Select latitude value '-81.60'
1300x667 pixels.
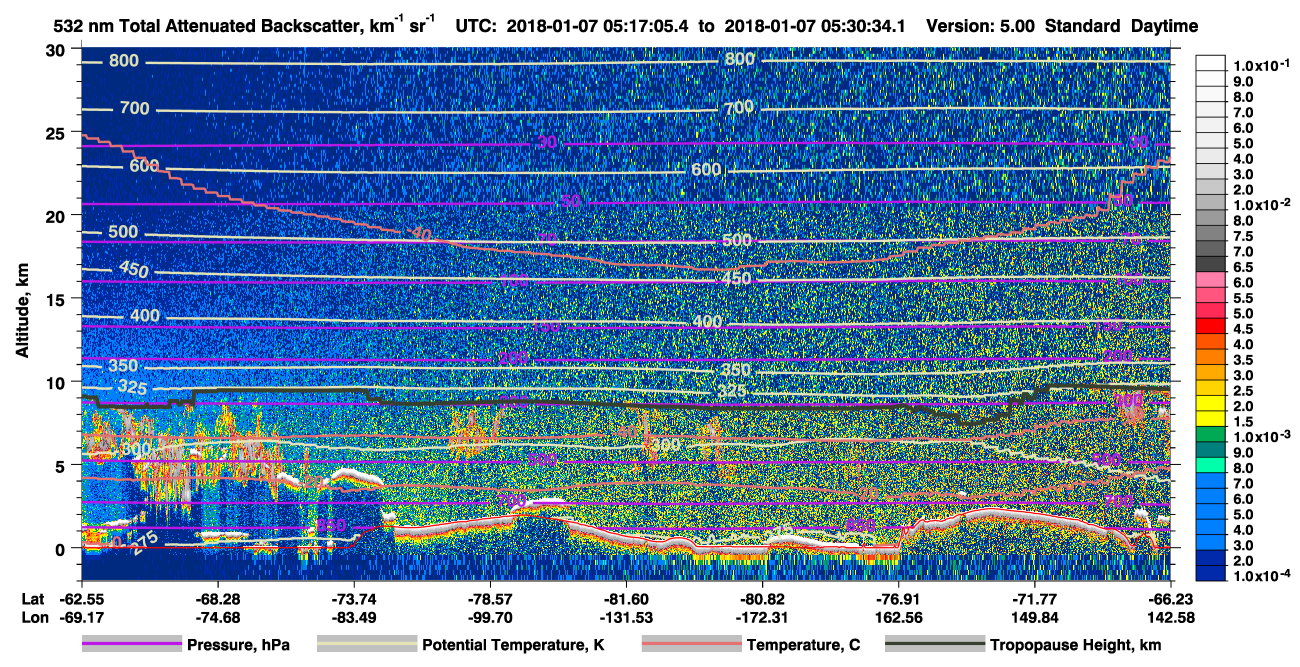point(626,598)
